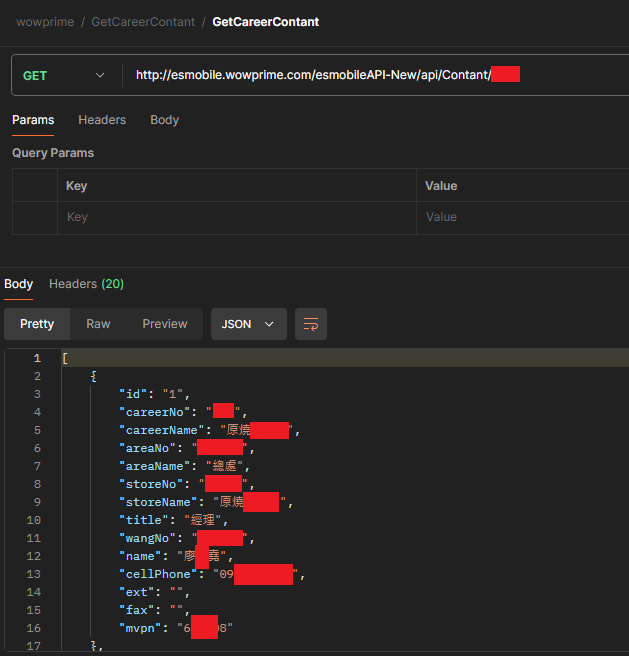Switch to the Raw view

coord(98,324)
